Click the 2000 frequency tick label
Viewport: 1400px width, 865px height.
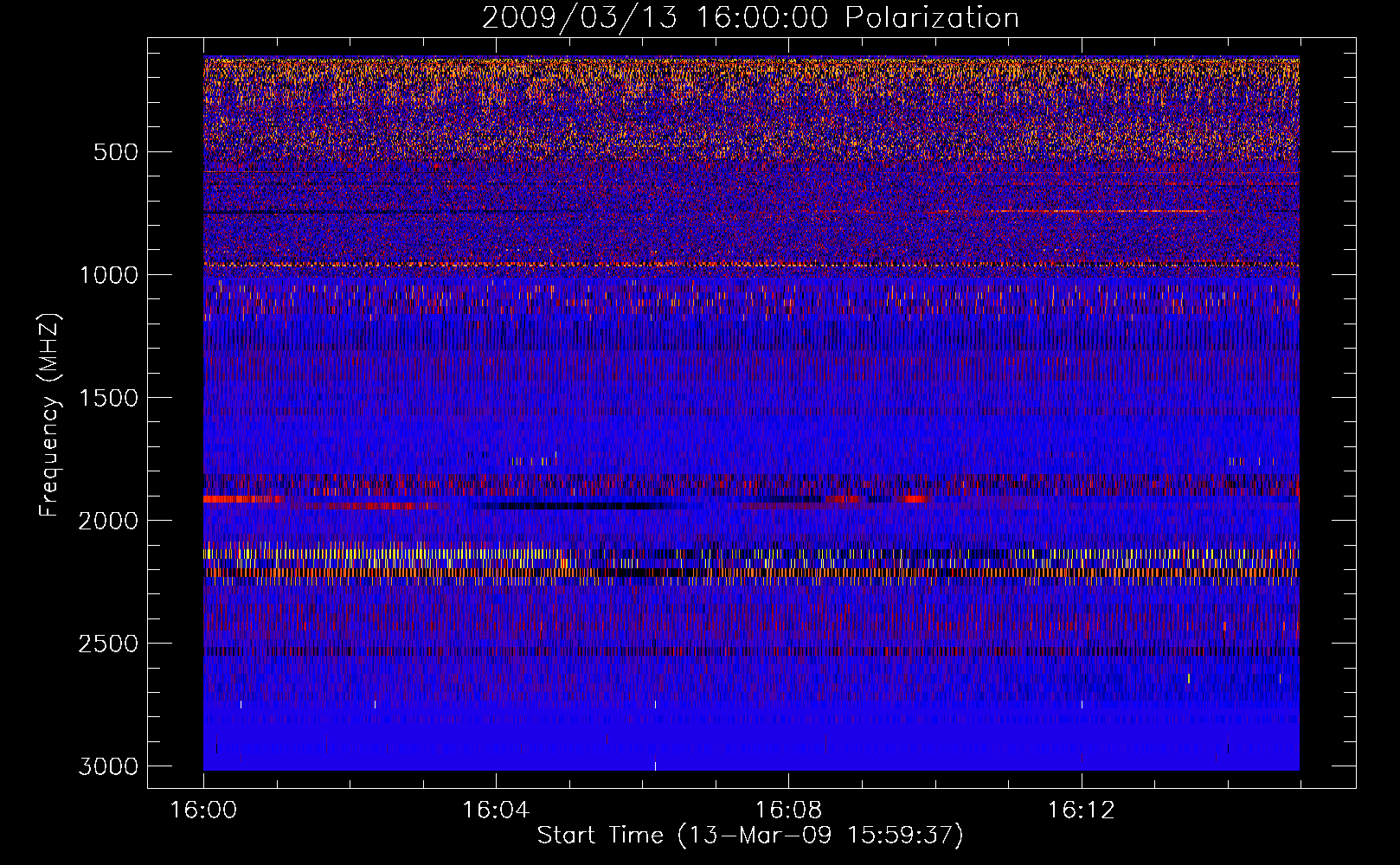[108, 521]
